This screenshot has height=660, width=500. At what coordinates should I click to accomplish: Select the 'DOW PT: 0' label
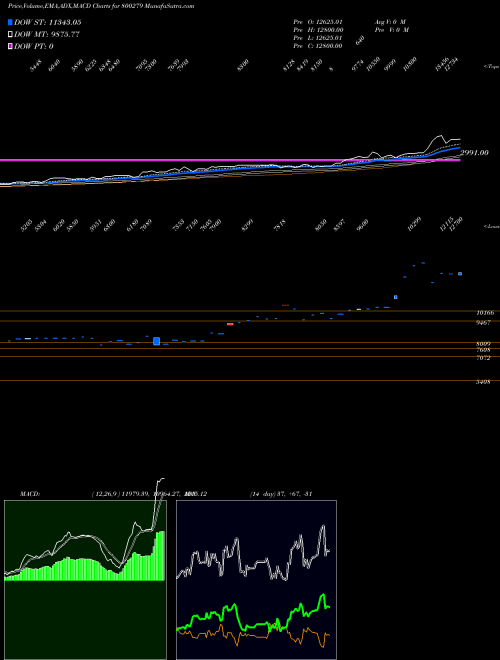(x=34, y=46)
